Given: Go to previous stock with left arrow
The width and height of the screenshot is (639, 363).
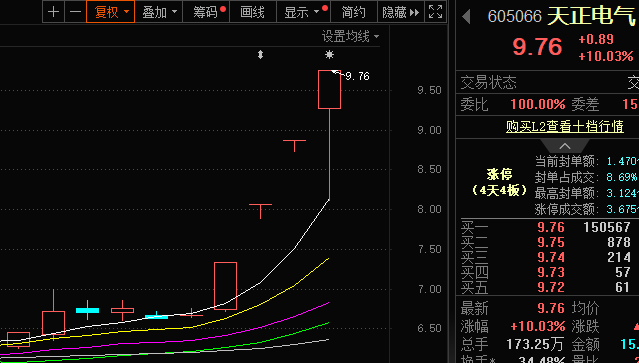Looking at the screenshot, I should (x=467, y=17).
